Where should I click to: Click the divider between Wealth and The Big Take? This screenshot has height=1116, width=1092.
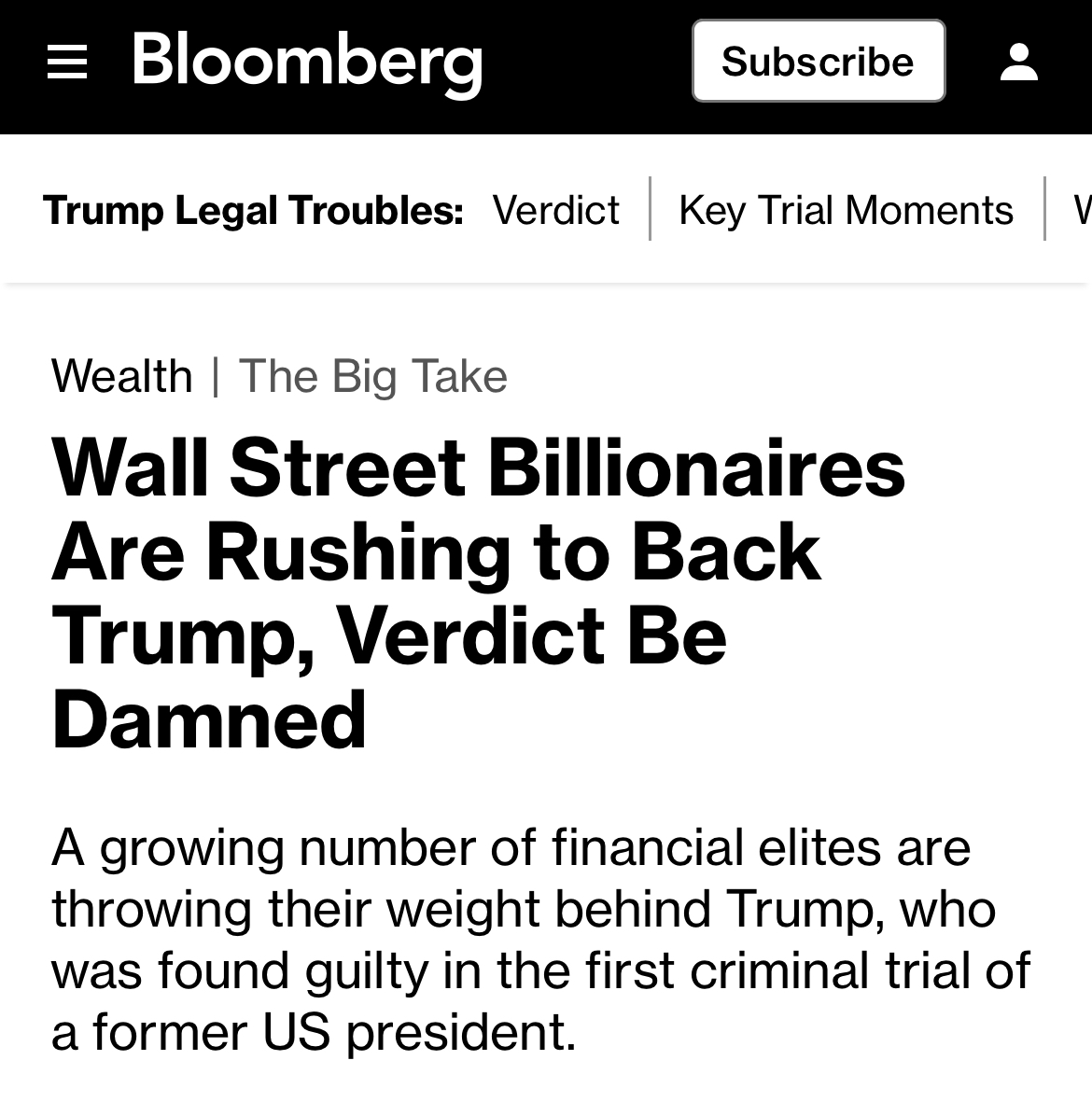pos(216,376)
